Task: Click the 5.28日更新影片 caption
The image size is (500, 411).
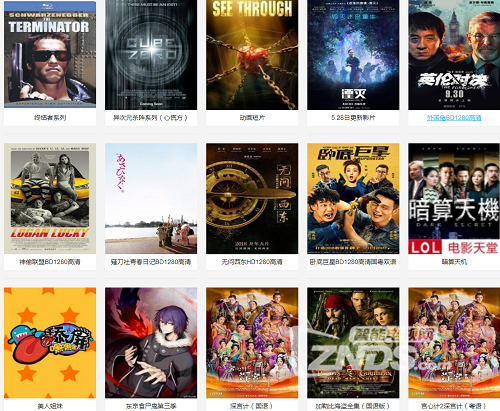Action: click(353, 118)
